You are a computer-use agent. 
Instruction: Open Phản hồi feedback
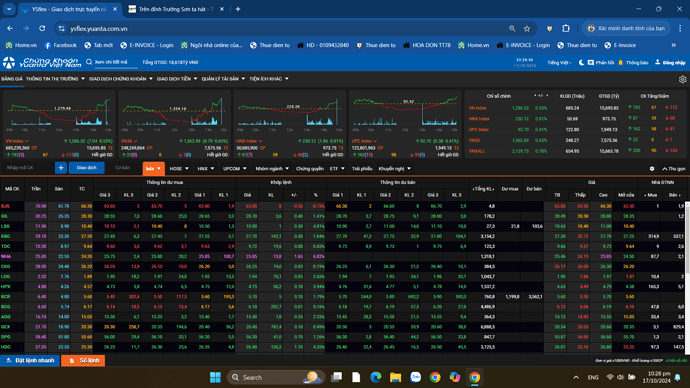coord(601,62)
